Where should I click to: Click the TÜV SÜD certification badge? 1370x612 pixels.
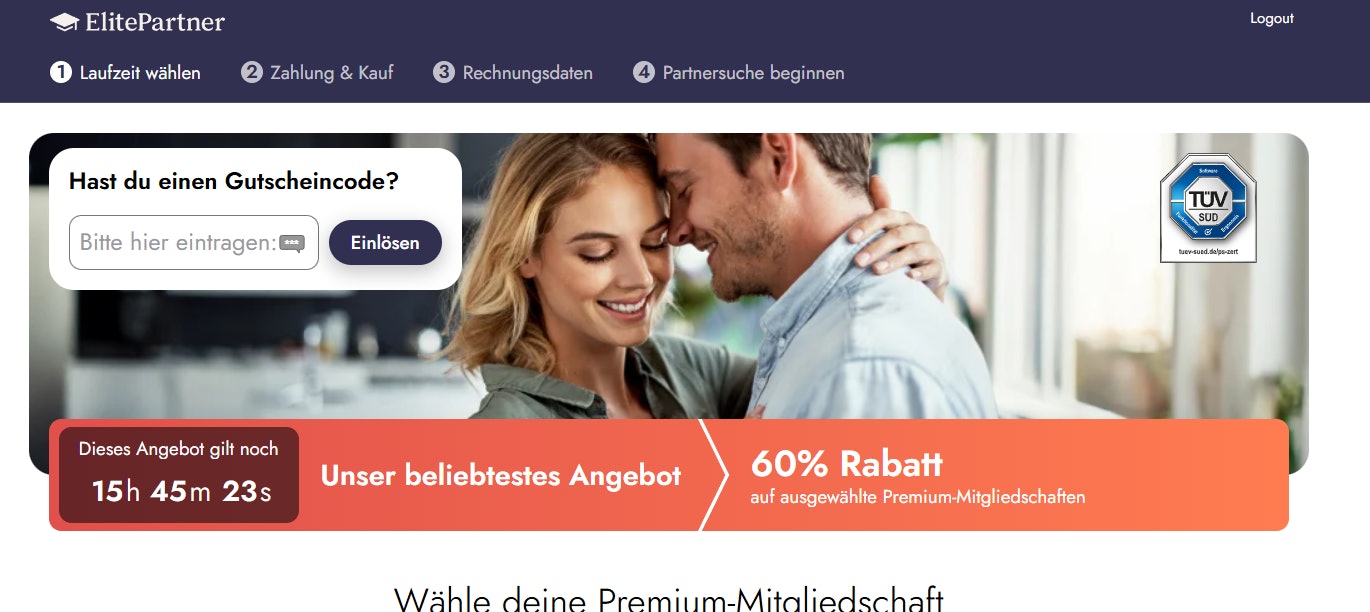tap(1208, 208)
